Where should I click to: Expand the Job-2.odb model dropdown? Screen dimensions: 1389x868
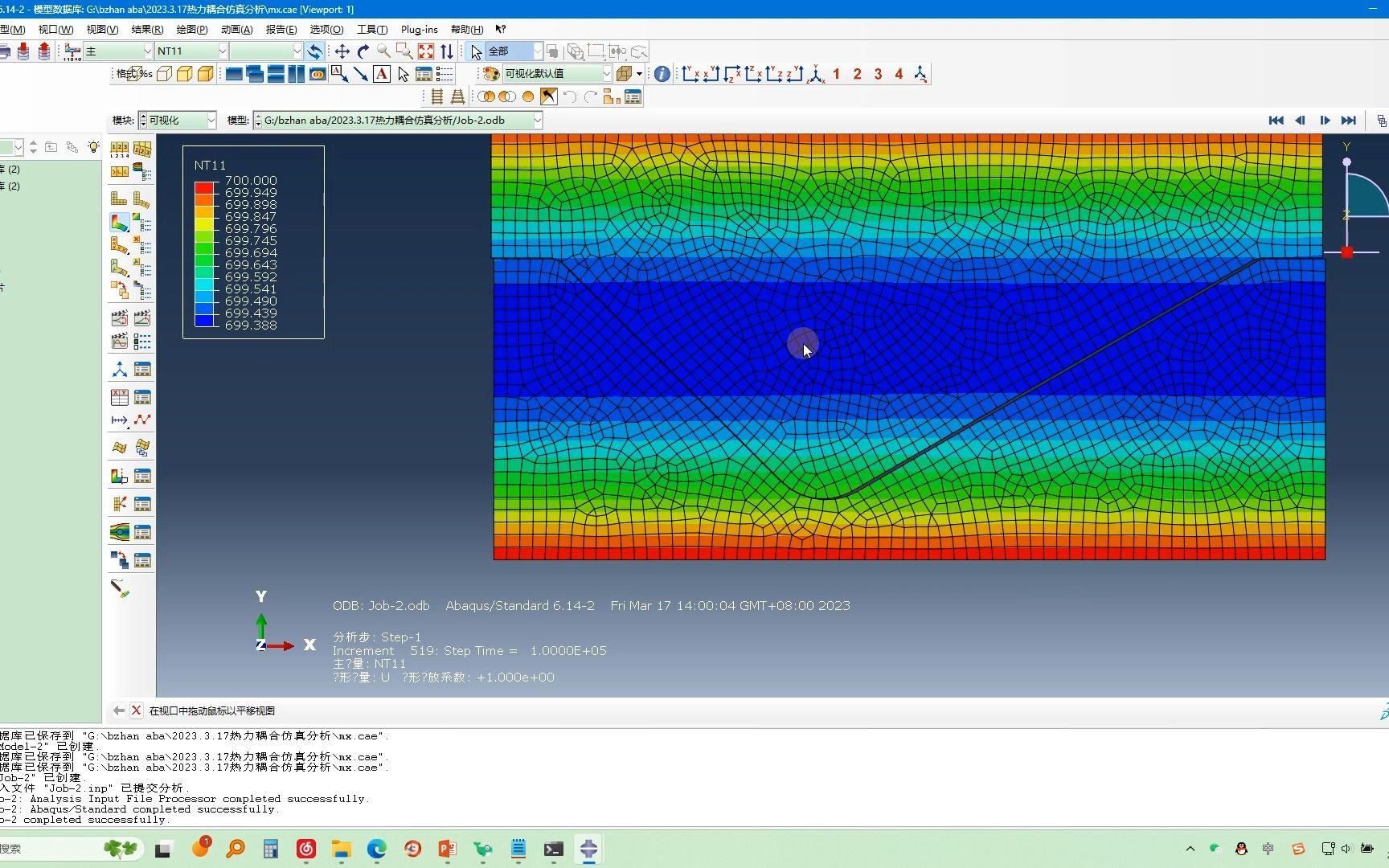[538, 121]
